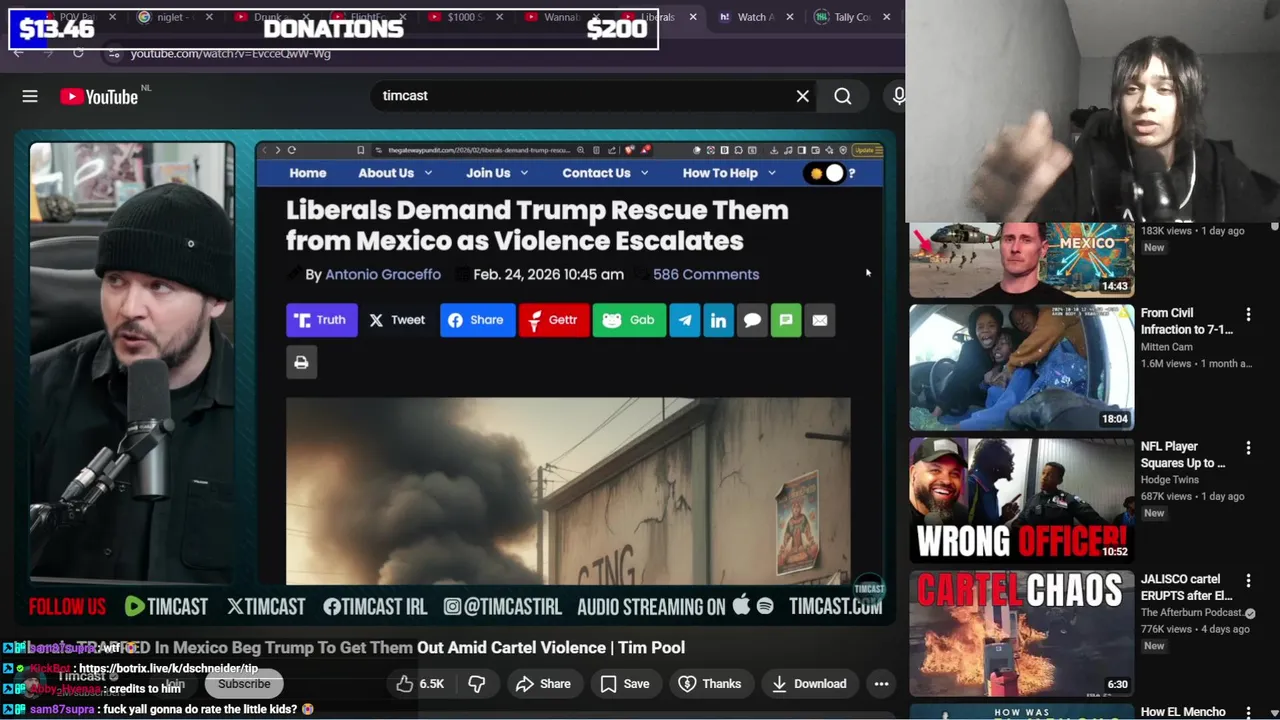Close the Liberals browser tab
The width and height of the screenshot is (1280, 720).
click(x=692, y=17)
